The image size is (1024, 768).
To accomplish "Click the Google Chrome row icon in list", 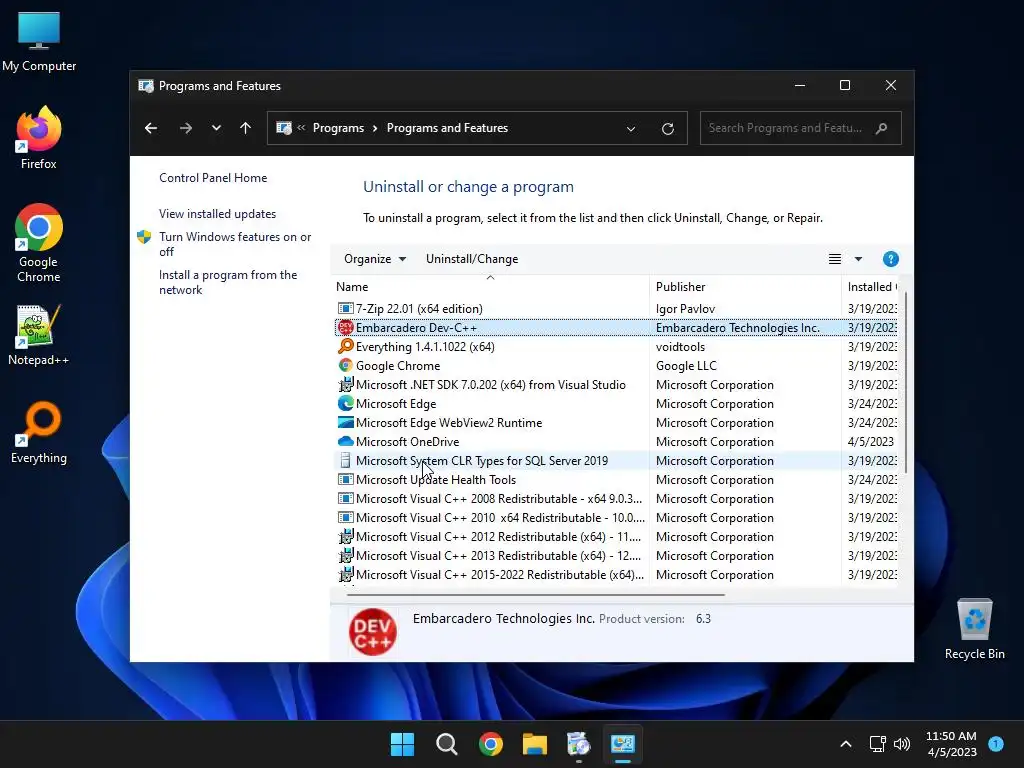I will [x=345, y=365].
